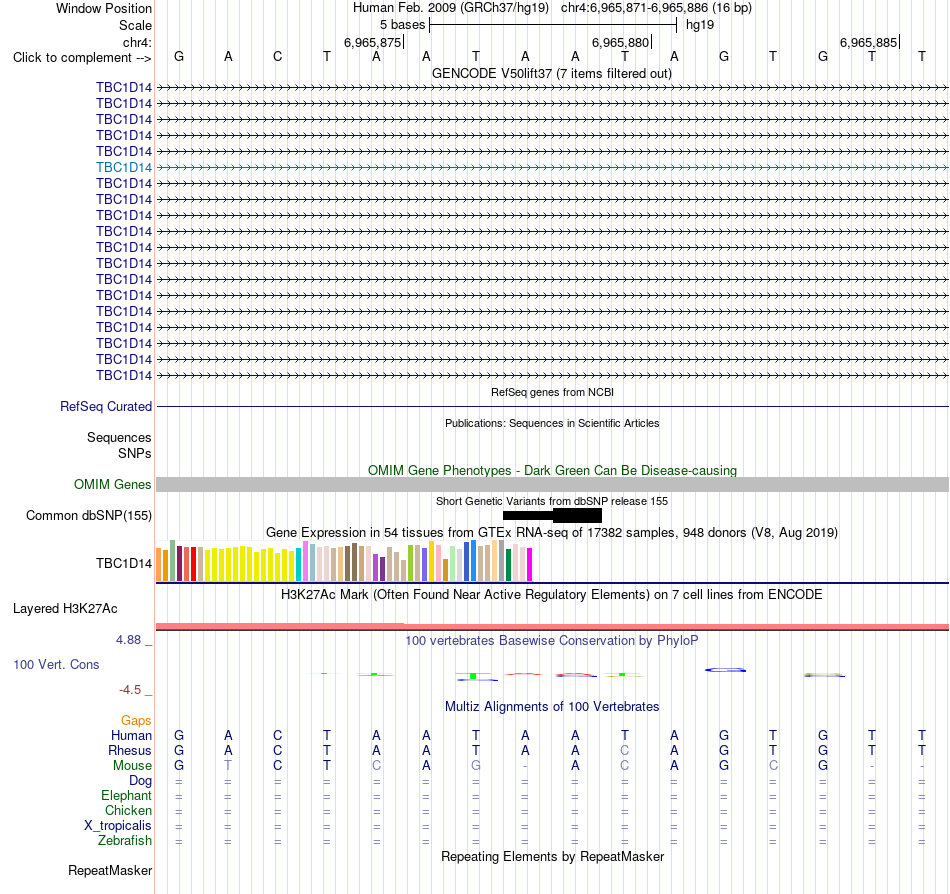Click the cyan bar in the GTEx chart
The width and height of the screenshot is (950, 894).
298,565
